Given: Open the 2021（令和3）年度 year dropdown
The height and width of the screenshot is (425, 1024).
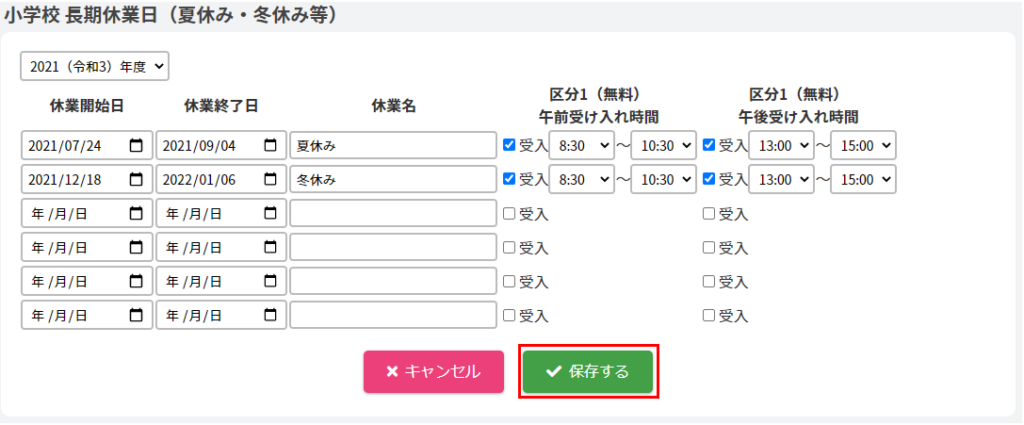Looking at the screenshot, I should coord(95,67).
